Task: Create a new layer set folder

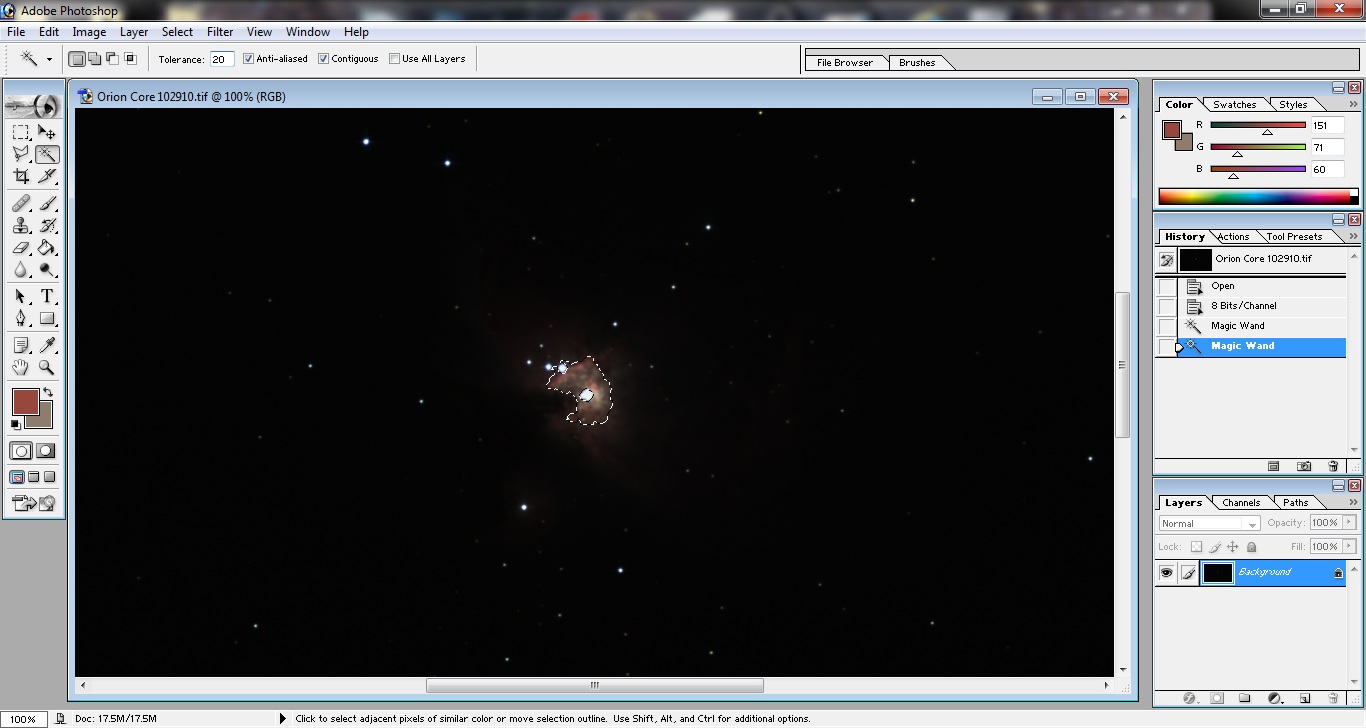Action: (1245, 698)
